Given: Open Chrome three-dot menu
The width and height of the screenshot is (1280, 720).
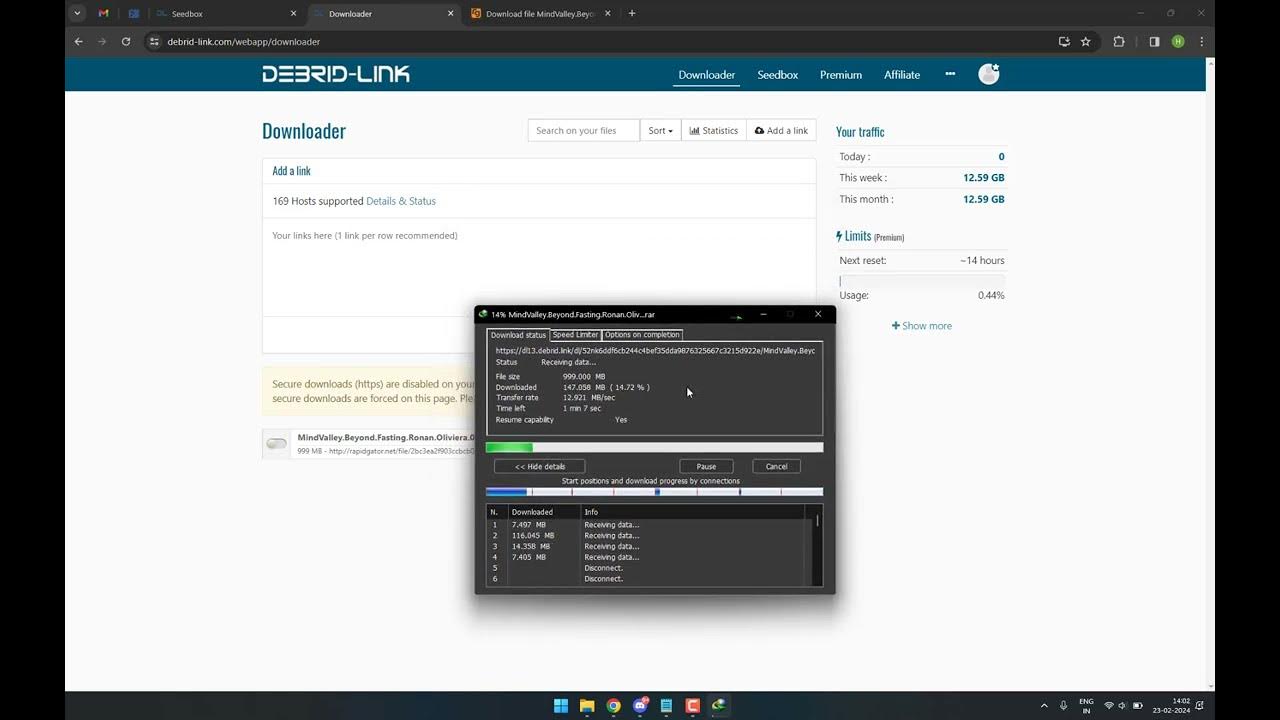Looking at the screenshot, I should pyautogui.click(x=1201, y=42).
